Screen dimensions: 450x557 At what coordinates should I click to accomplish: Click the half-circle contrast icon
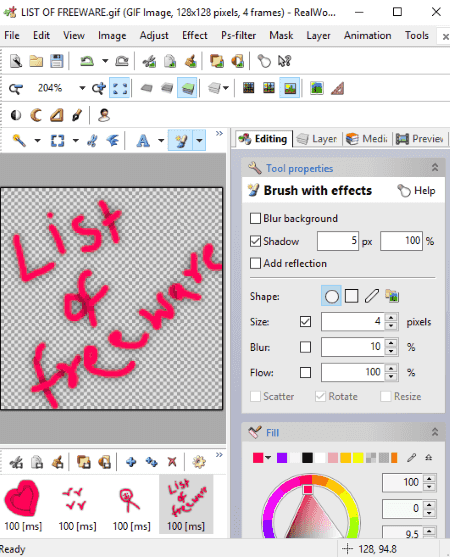pos(16,115)
